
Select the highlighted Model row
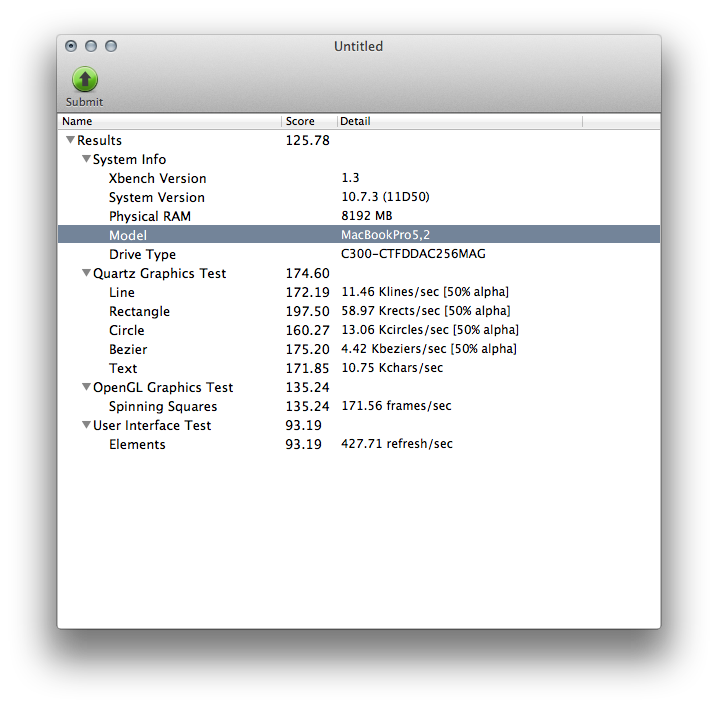tap(128, 236)
